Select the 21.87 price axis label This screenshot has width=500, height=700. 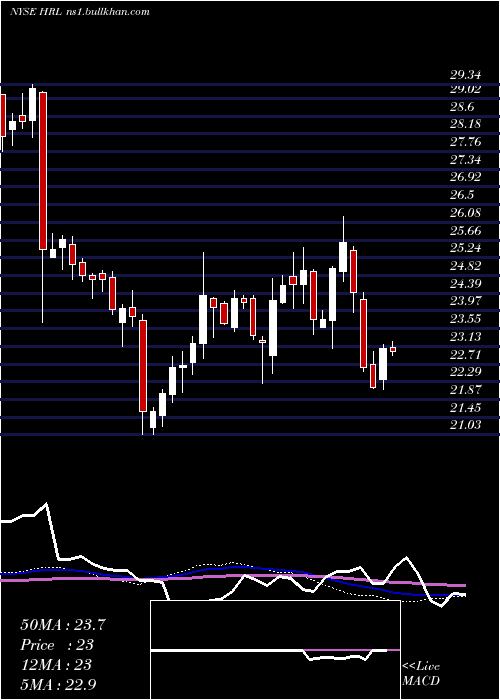click(x=465, y=390)
